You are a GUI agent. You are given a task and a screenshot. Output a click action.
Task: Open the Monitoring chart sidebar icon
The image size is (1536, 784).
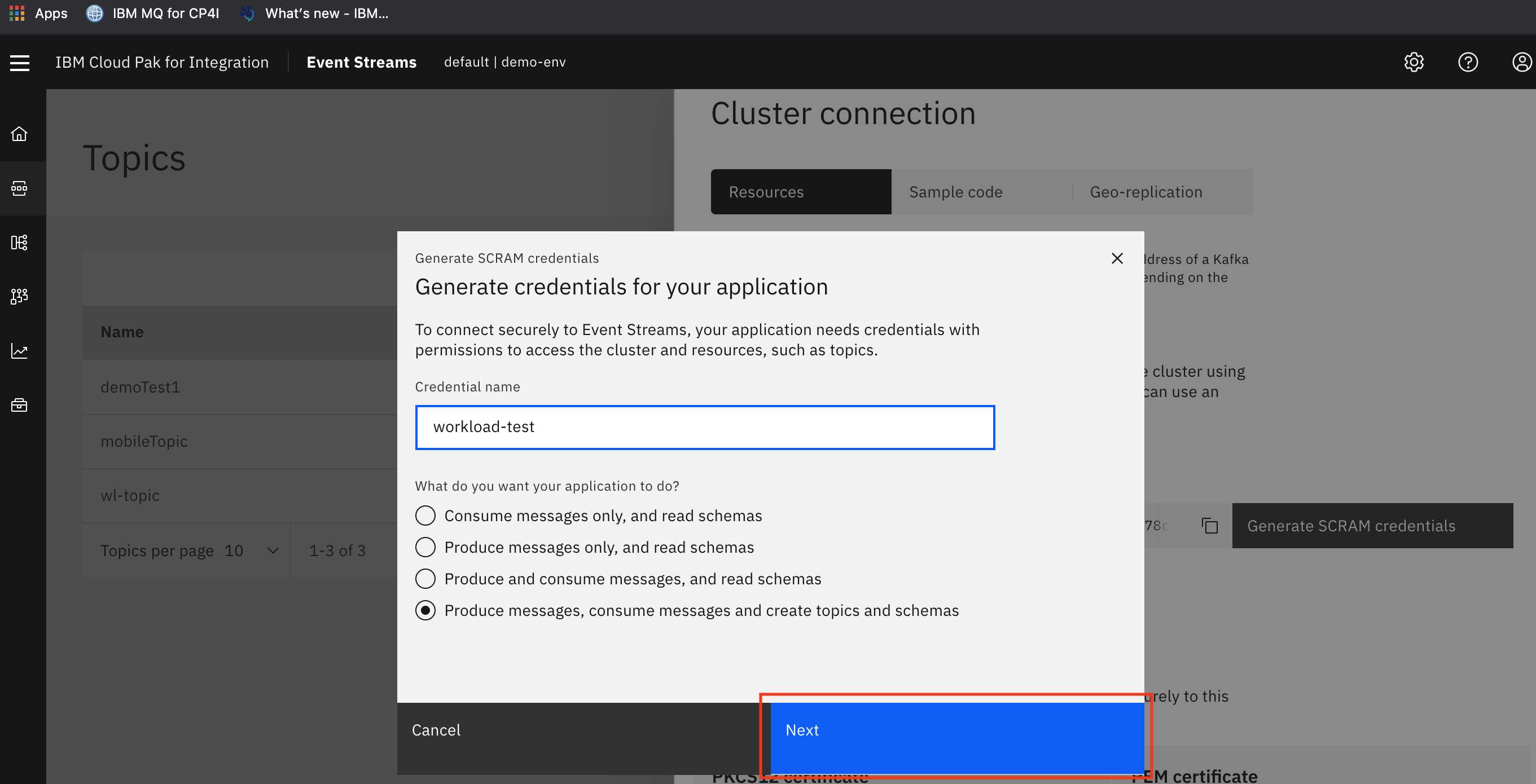pos(19,351)
